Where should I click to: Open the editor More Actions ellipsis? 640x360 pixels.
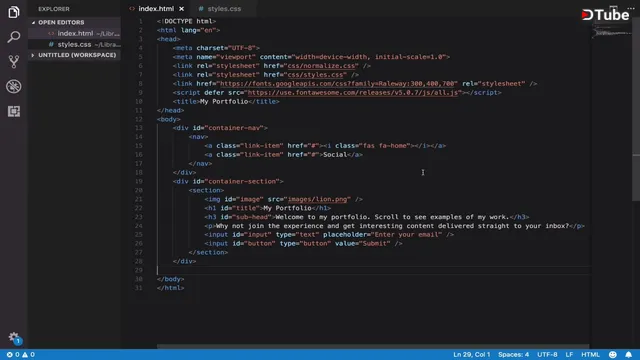tap(631, 8)
